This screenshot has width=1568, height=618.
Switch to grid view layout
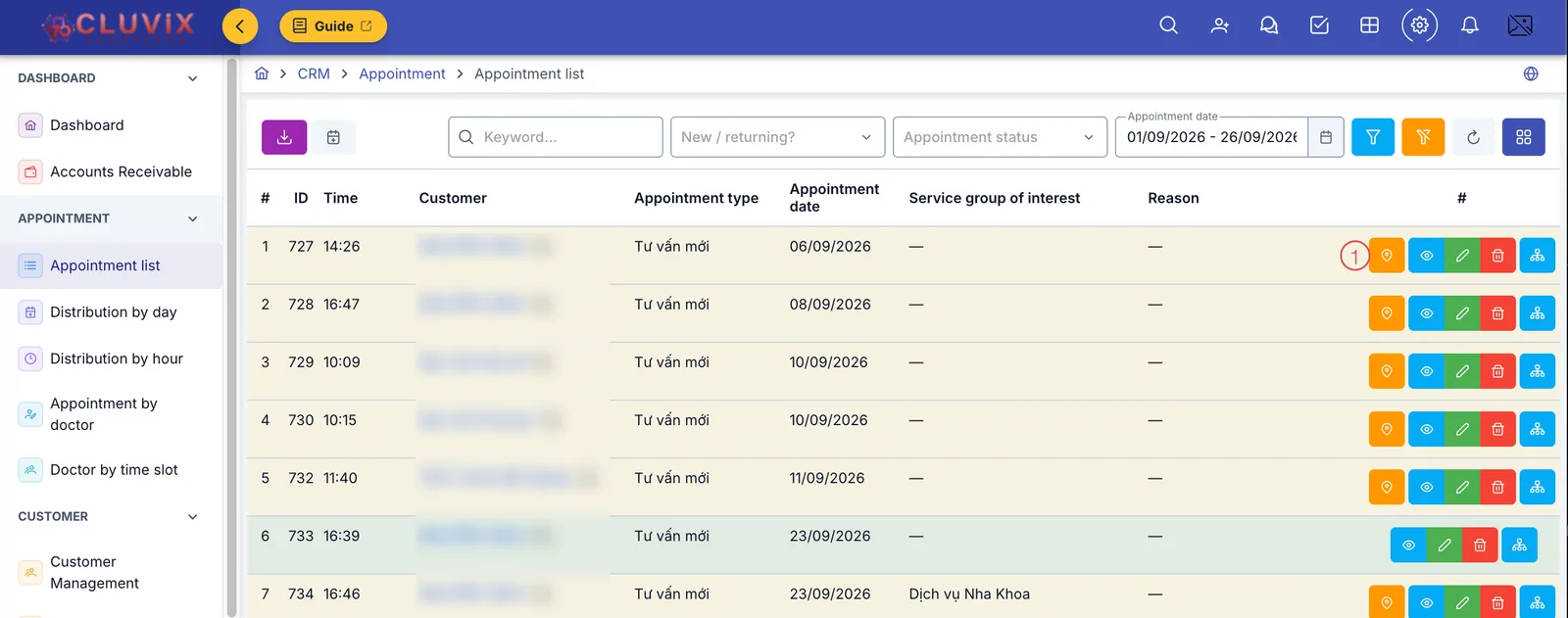coord(1524,137)
